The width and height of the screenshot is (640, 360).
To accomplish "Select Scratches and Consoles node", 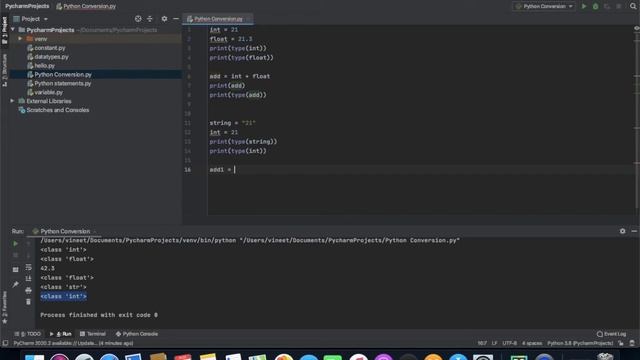I will [x=58, y=110].
